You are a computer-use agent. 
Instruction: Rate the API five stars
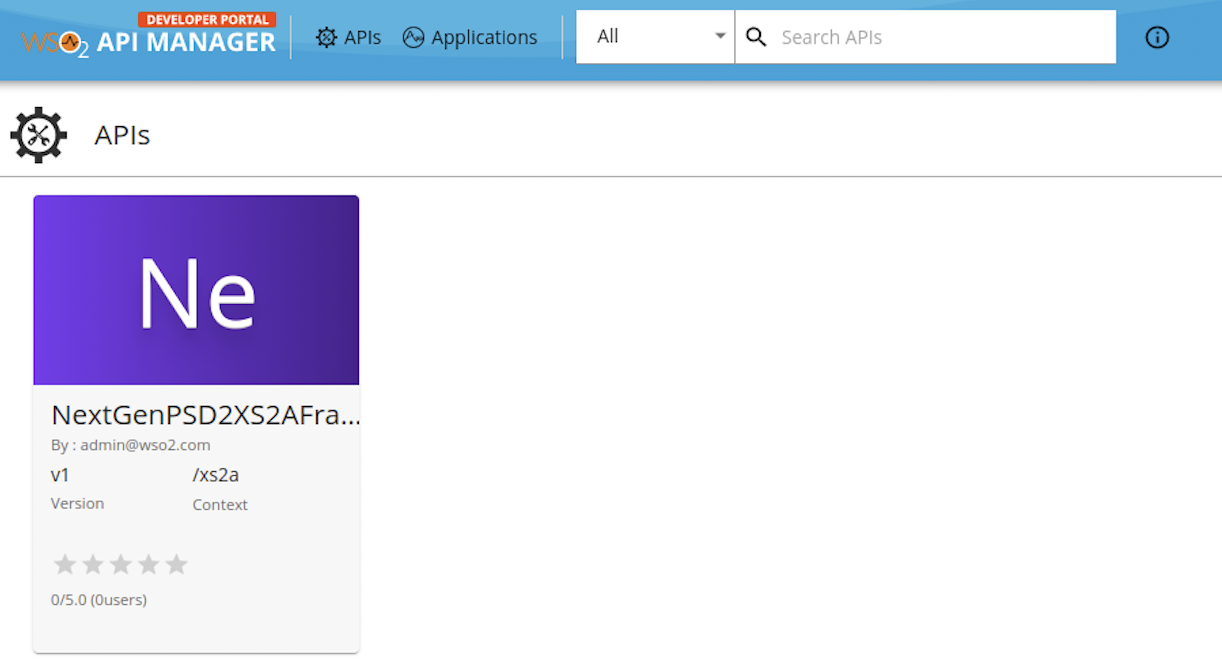[177, 565]
